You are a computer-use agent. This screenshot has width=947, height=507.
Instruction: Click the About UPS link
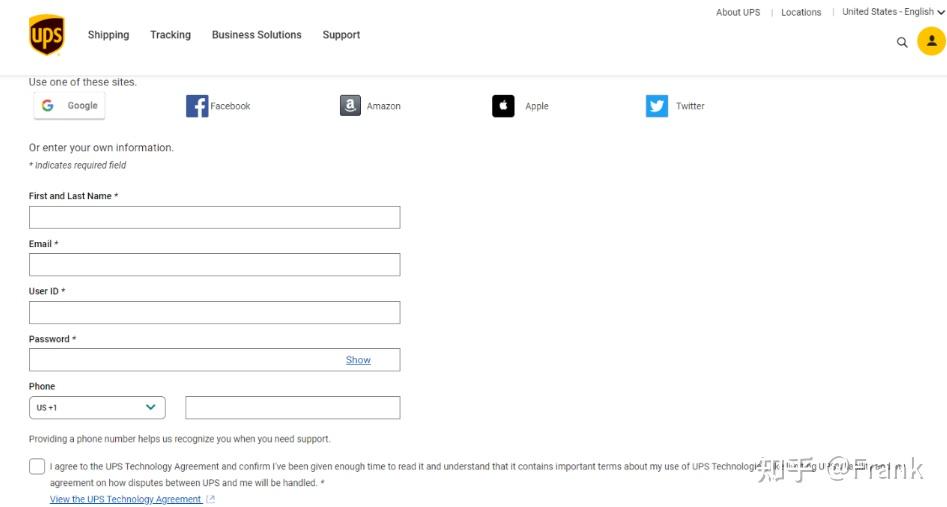click(738, 12)
